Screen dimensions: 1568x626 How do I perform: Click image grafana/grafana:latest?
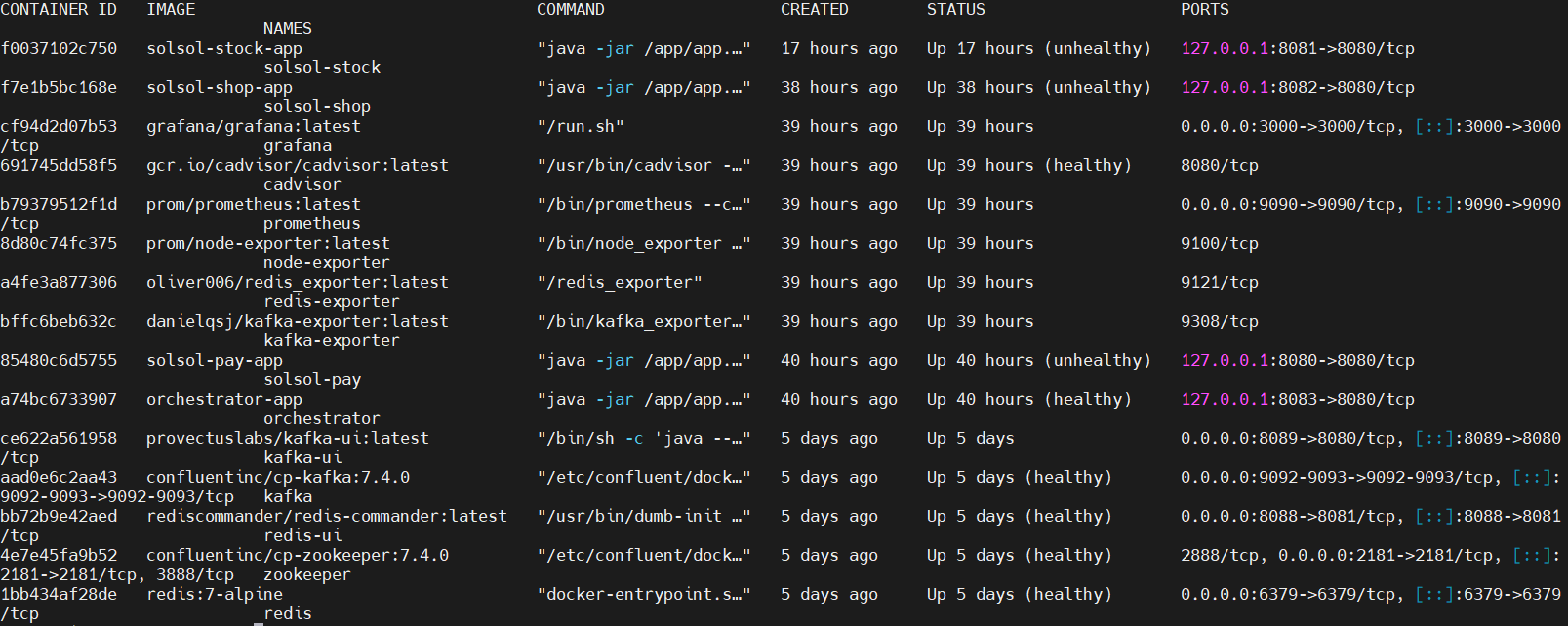pos(254,127)
